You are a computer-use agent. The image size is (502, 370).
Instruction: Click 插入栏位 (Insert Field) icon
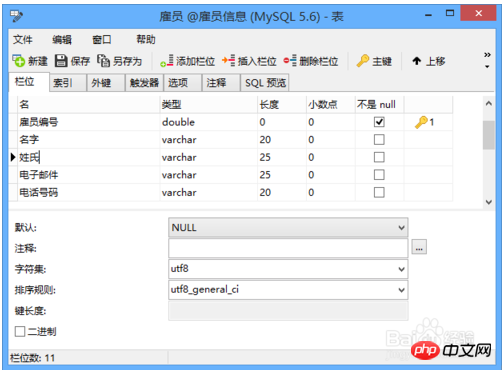pyautogui.click(x=229, y=61)
